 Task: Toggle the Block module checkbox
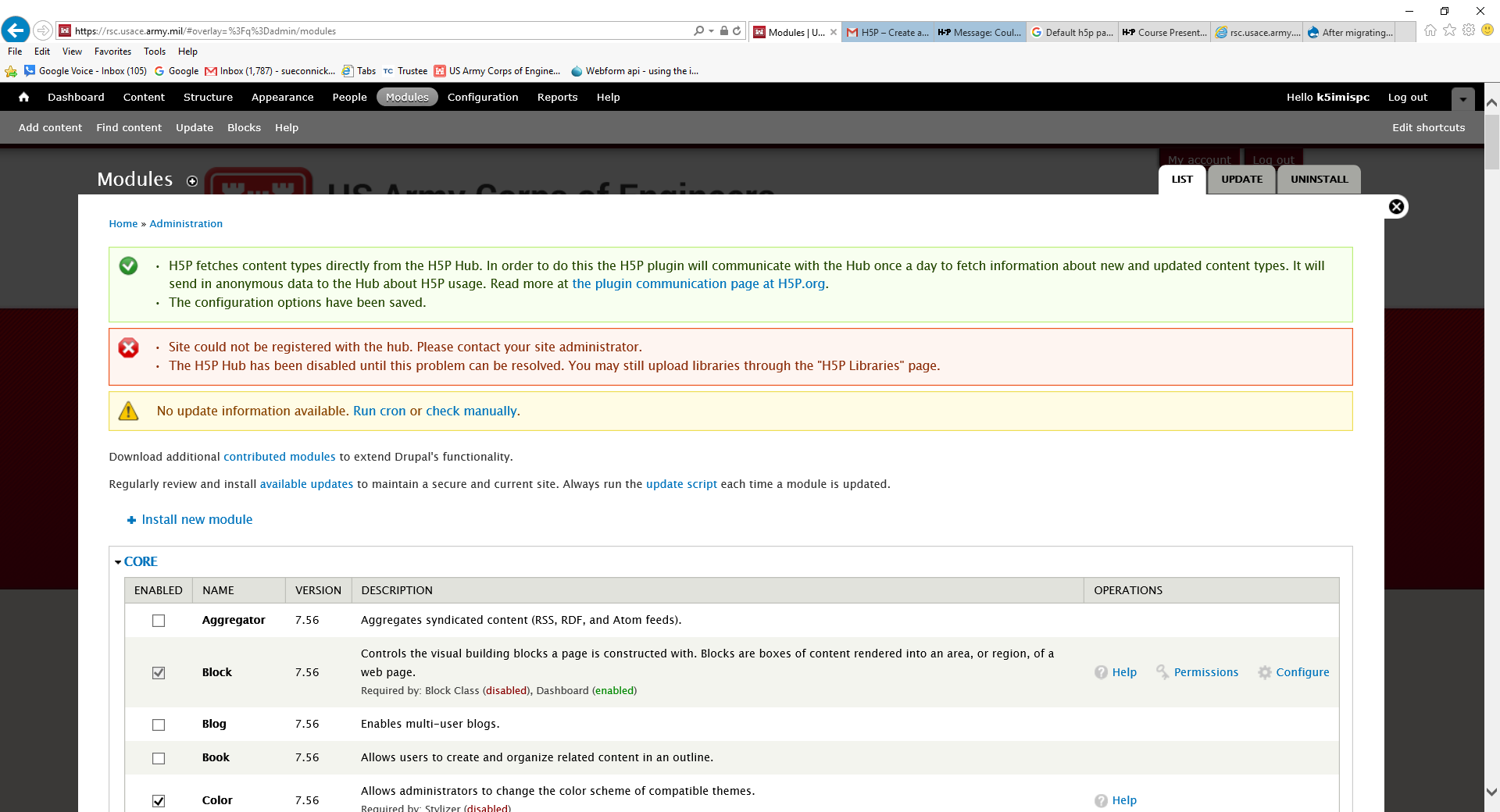click(x=159, y=673)
